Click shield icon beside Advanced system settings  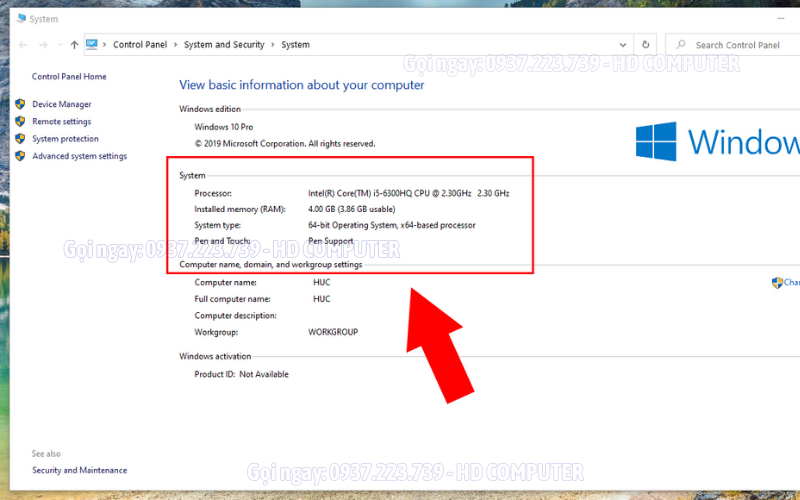(20, 156)
